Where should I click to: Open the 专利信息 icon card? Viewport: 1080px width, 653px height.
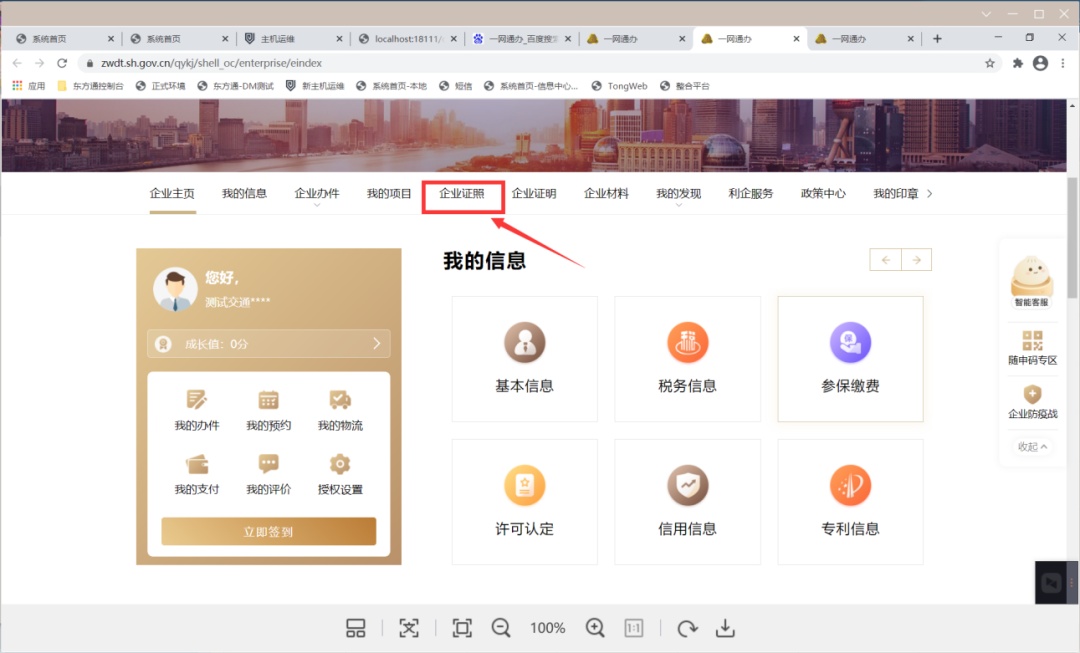click(x=850, y=487)
